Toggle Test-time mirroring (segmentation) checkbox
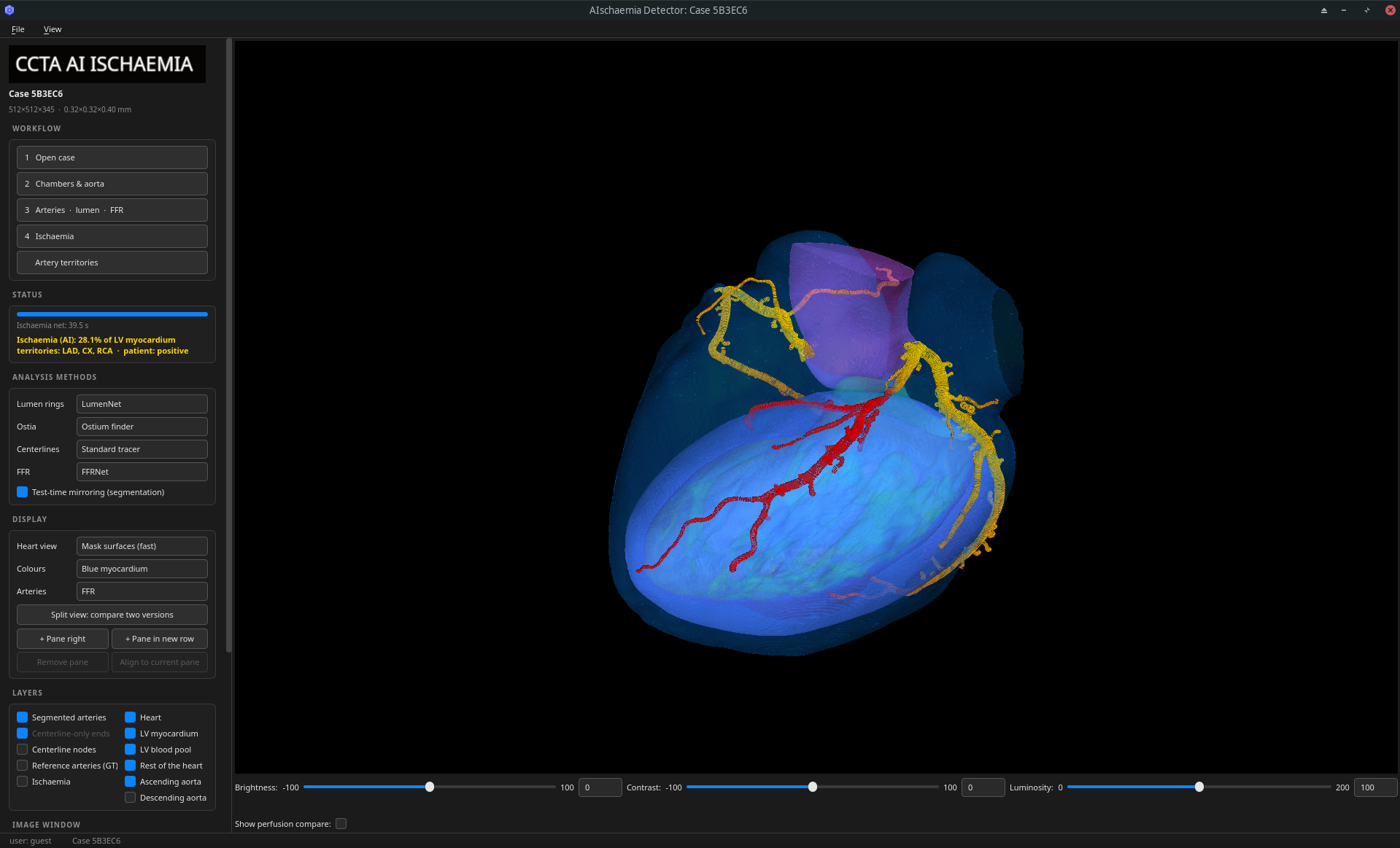This screenshot has width=1400, height=848. pos(23,492)
